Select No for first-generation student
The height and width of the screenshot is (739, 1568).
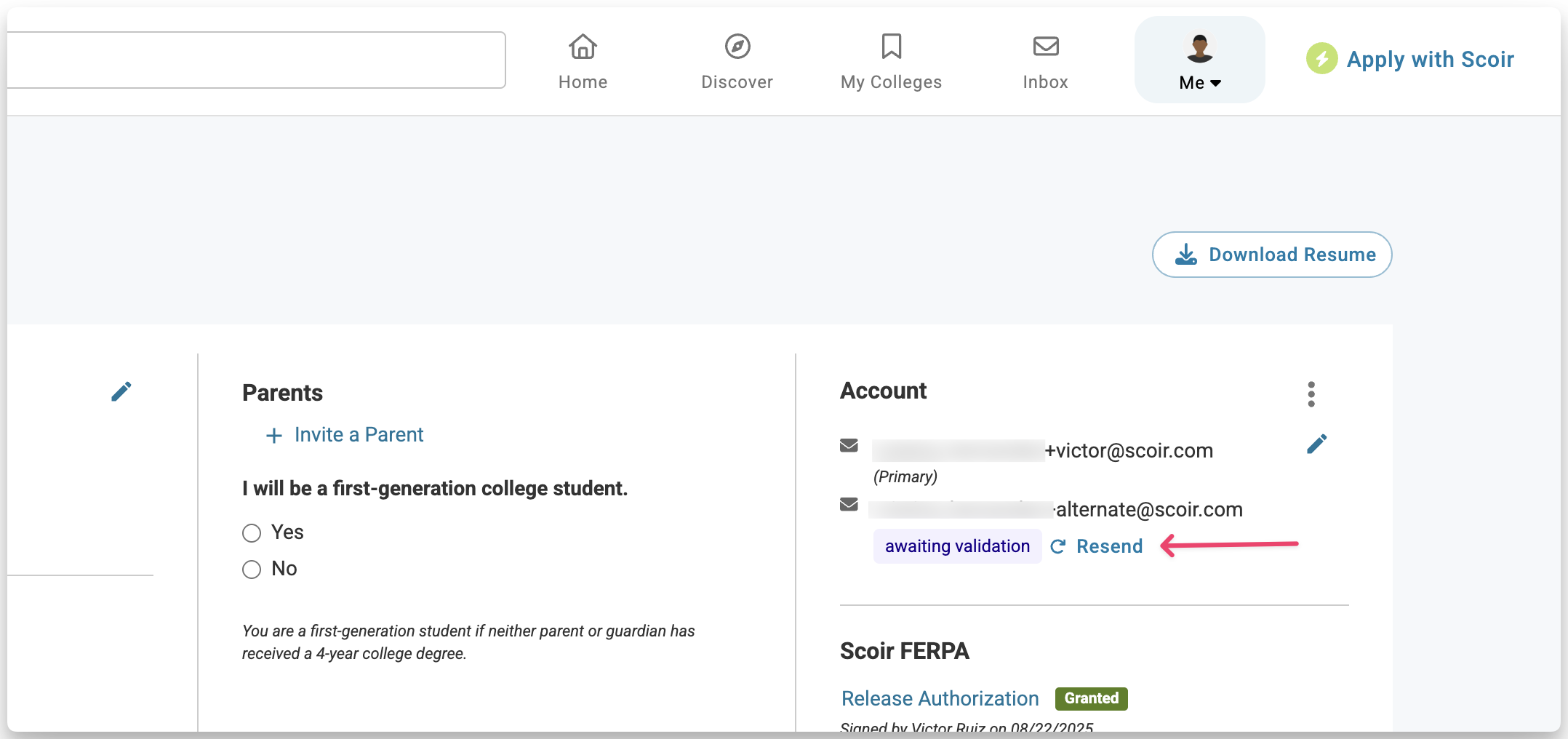pos(252,569)
